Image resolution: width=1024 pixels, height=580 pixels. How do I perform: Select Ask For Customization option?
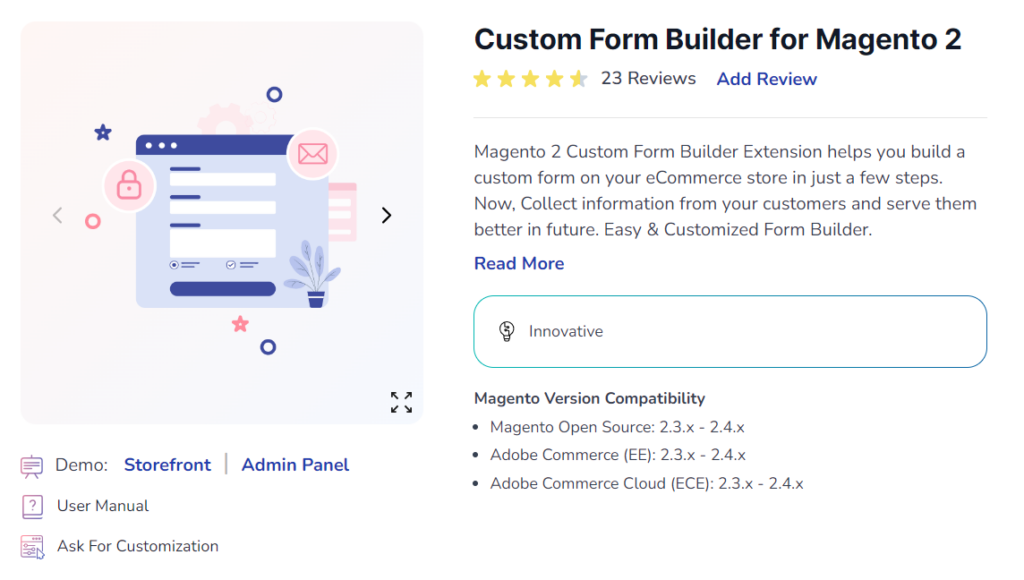click(137, 546)
